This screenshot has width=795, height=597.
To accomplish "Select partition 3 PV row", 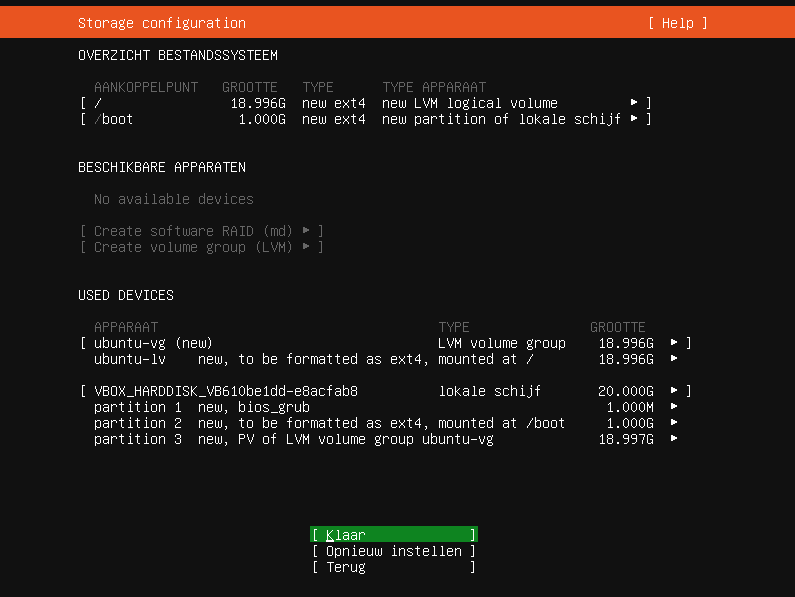I will [385, 439].
